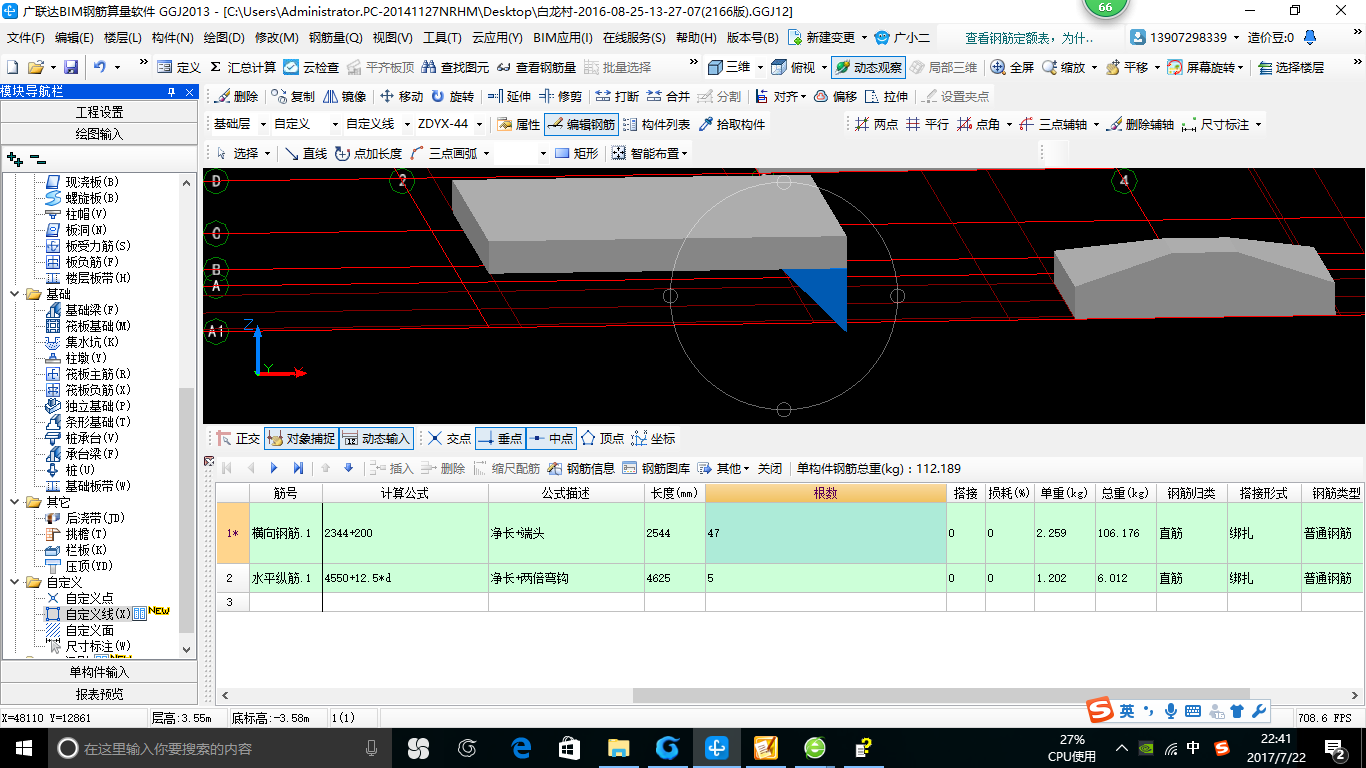Click 全屏 fullscreen tool
Image resolution: width=1366 pixels, height=768 pixels.
coord(1012,67)
